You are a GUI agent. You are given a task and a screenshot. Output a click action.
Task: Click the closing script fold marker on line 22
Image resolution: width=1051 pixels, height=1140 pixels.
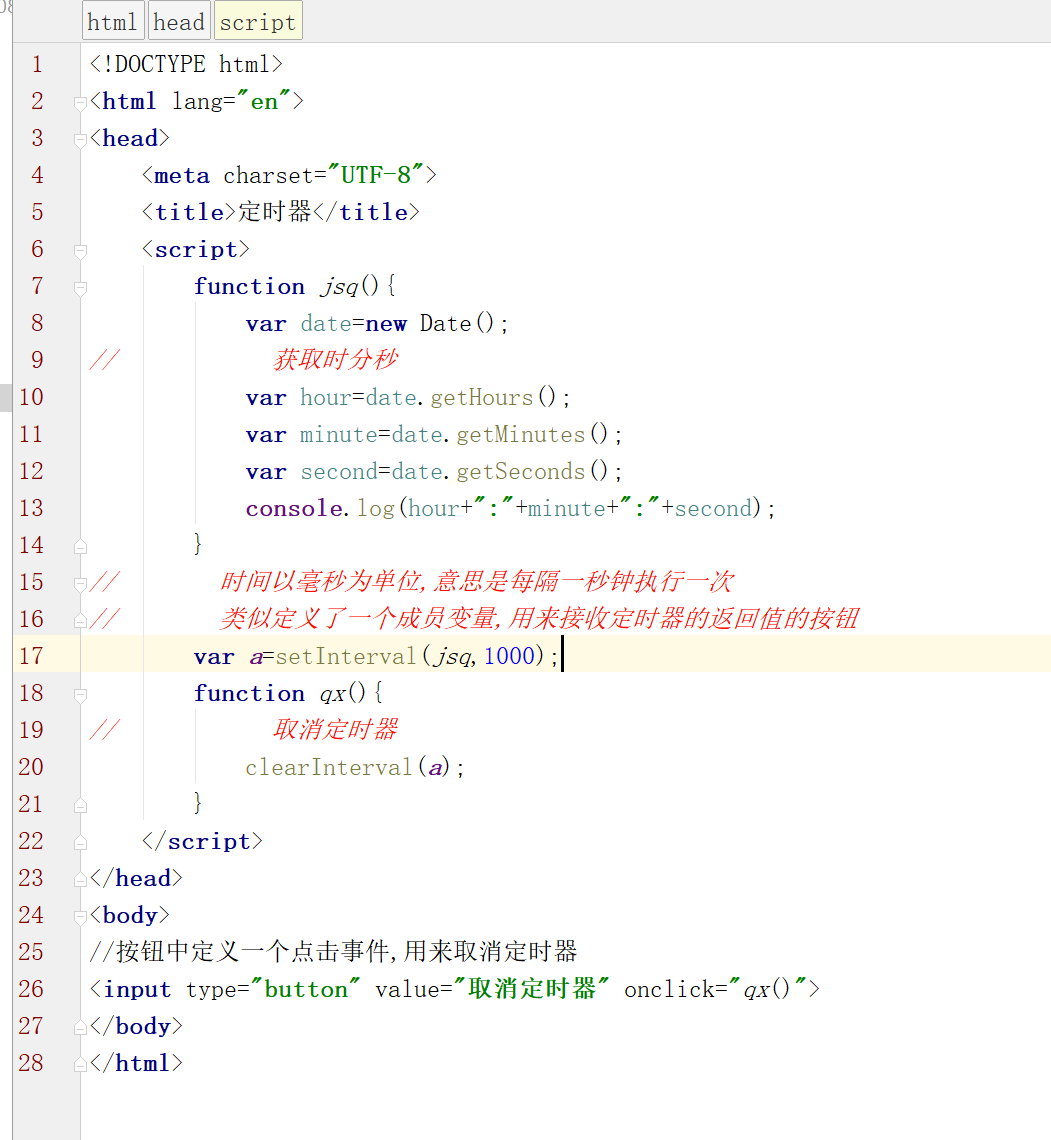point(81,843)
